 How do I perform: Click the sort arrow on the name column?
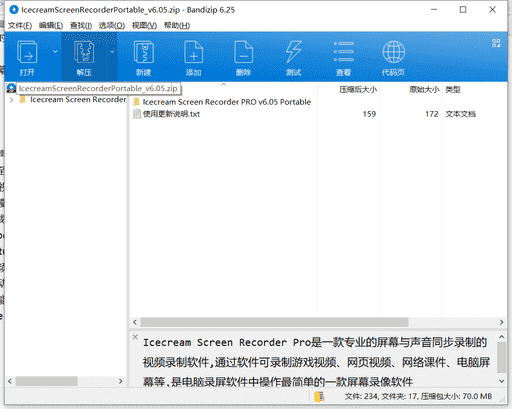(224, 85)
